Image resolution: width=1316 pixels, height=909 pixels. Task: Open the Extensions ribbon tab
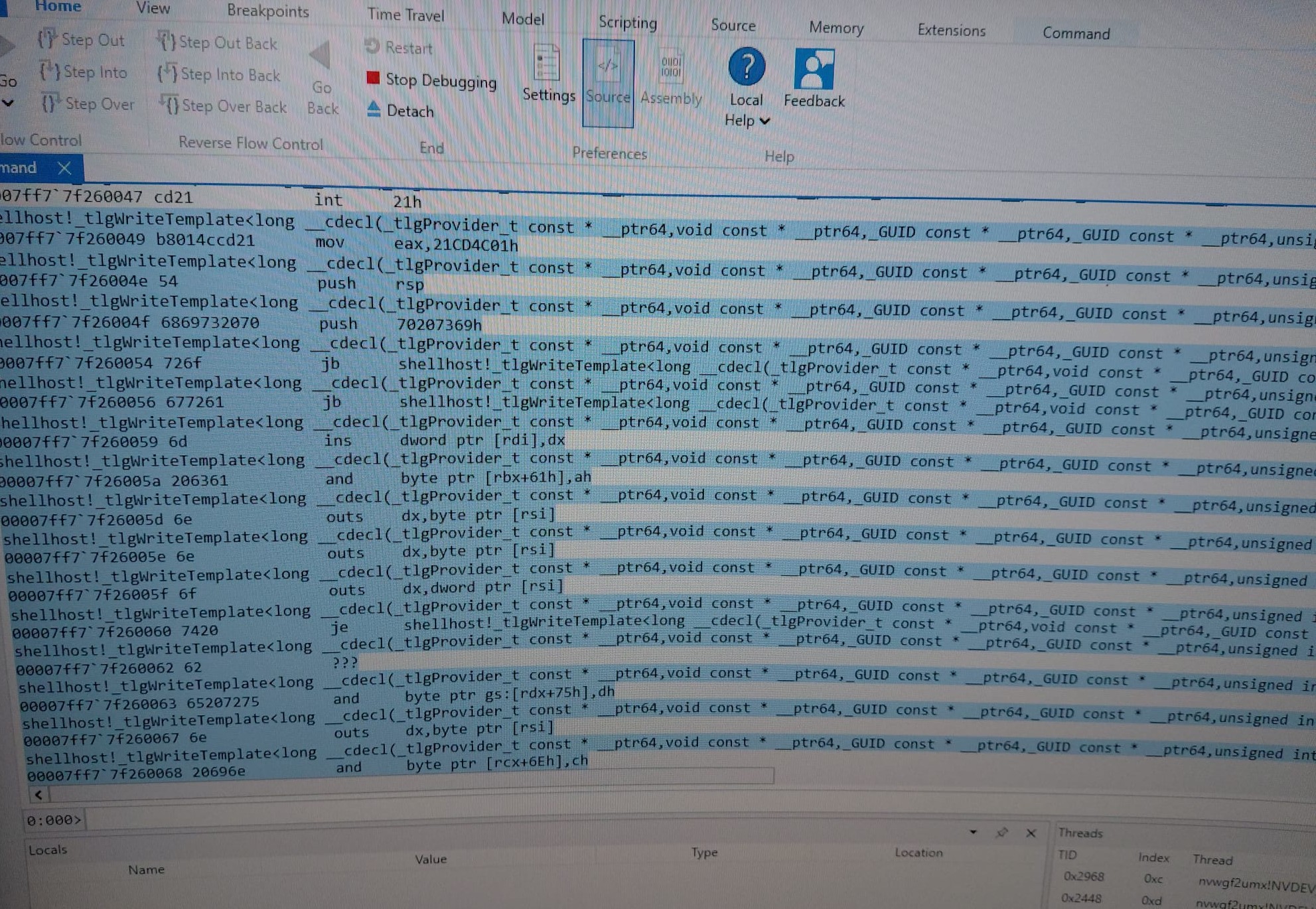tap(951, 31)
